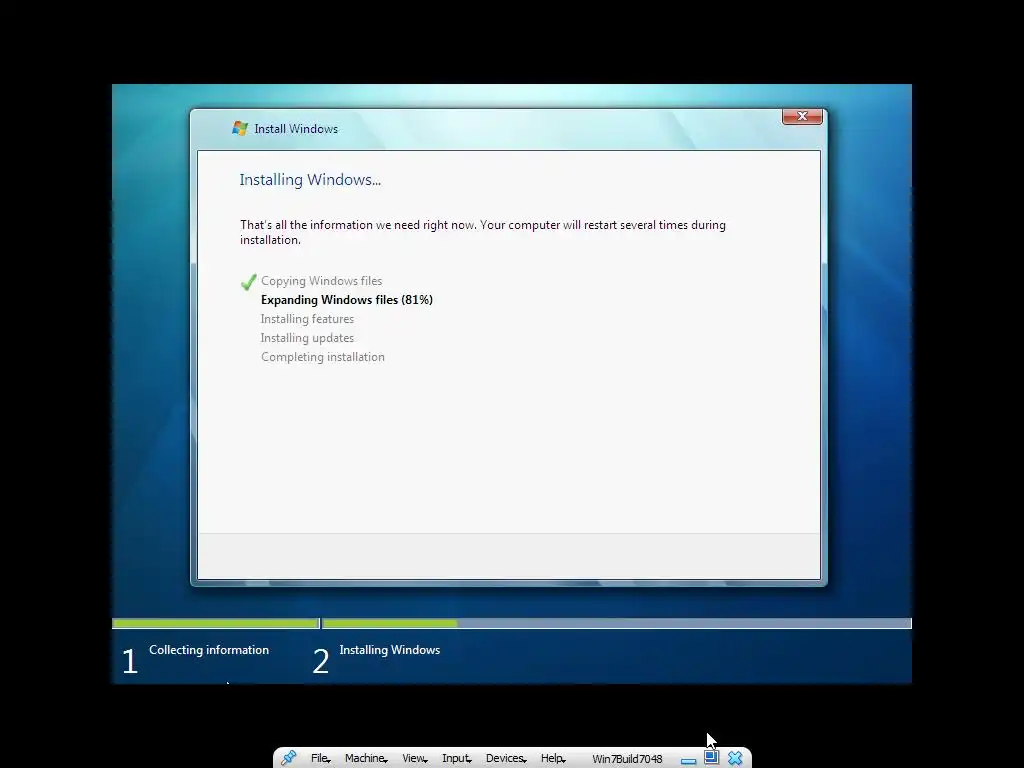Click the green checkmark beside Copying Windows files
The height and width of the screenshot is (768, 1024).
(248, 281)
